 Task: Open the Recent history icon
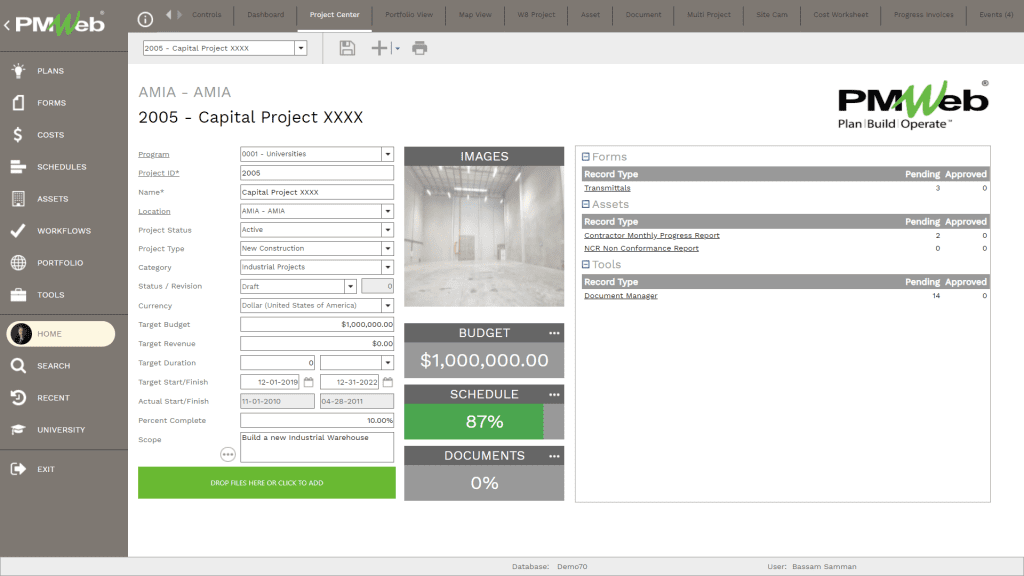(18, 398)
